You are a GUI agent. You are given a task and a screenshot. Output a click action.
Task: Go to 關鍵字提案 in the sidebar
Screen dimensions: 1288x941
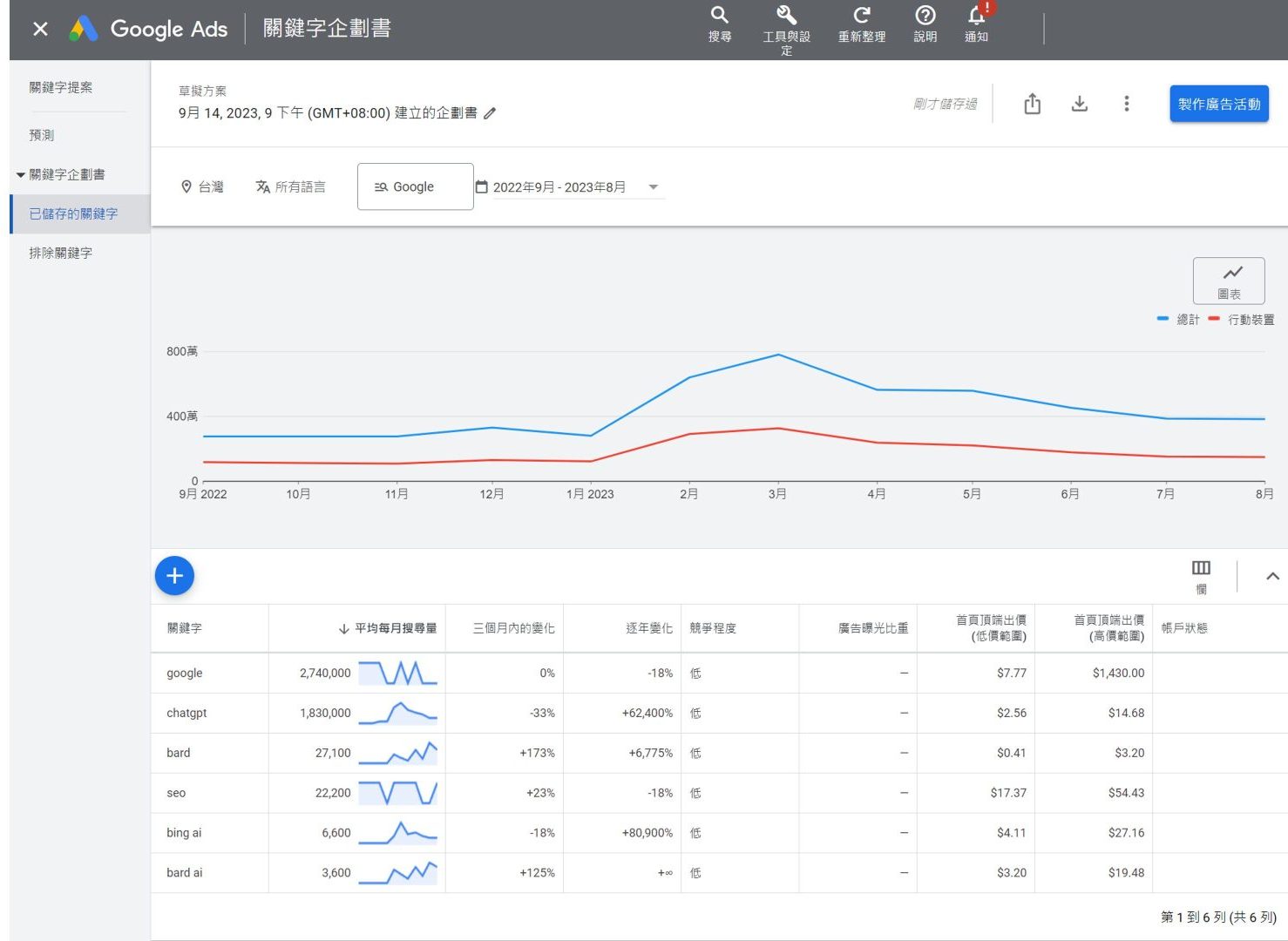[61, 88]
